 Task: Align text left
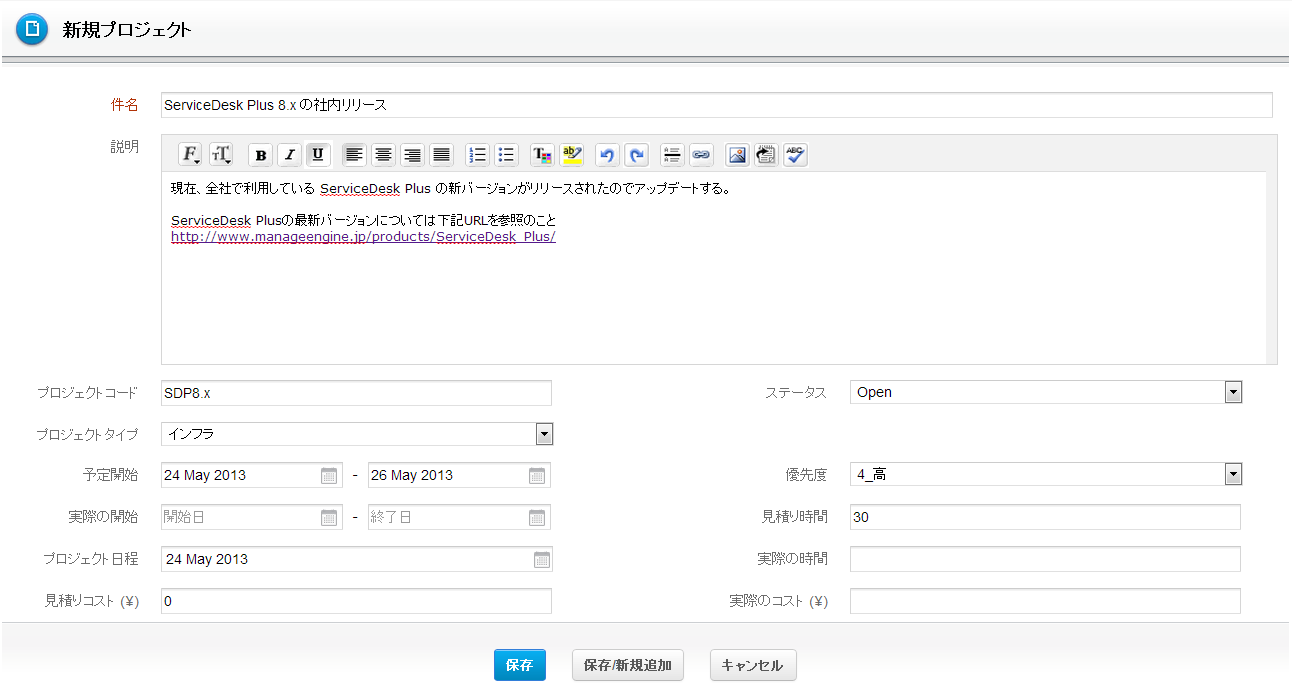pyautogui.click(x=354, y=155)
